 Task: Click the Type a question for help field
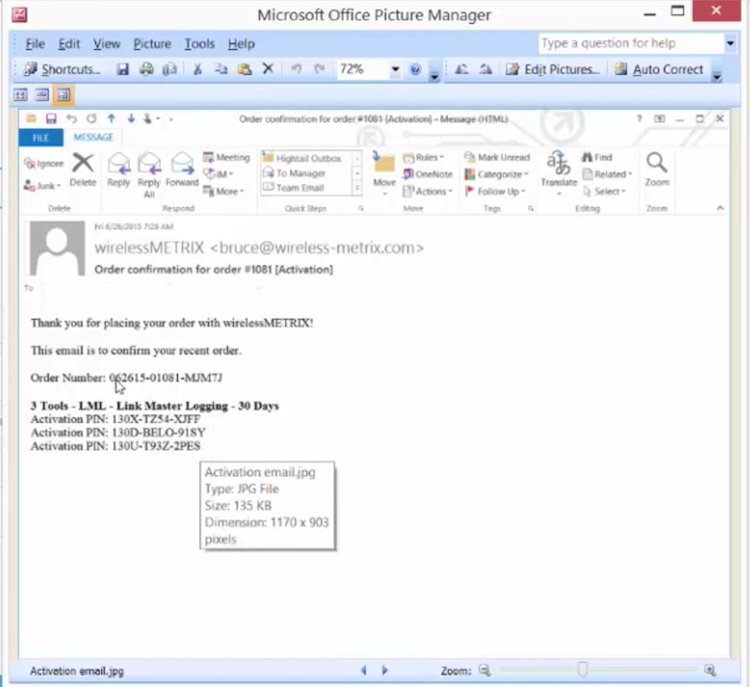[631, 44]
